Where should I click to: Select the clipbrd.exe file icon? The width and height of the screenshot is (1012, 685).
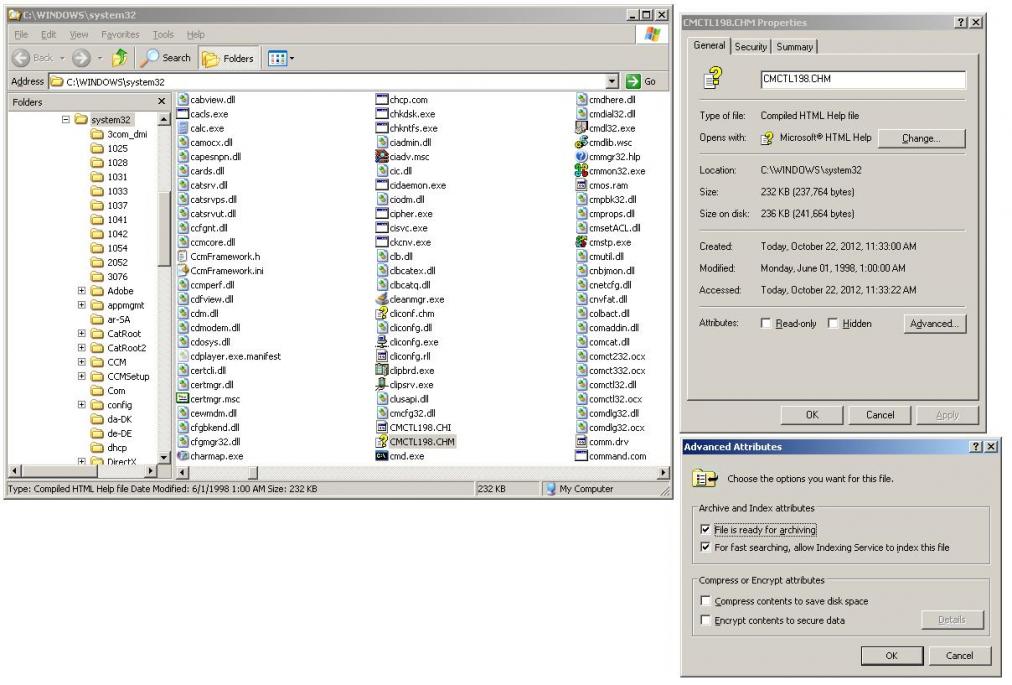point(381,370)
